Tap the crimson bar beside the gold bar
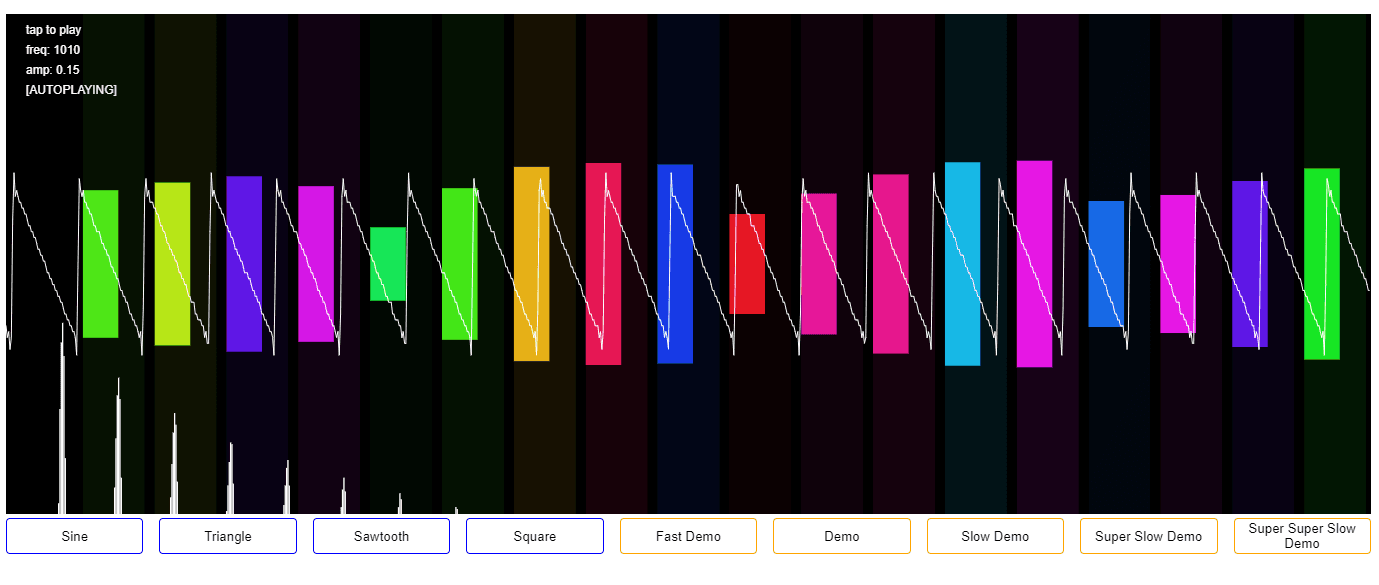 pyautogui.click(x=603, y=264)
